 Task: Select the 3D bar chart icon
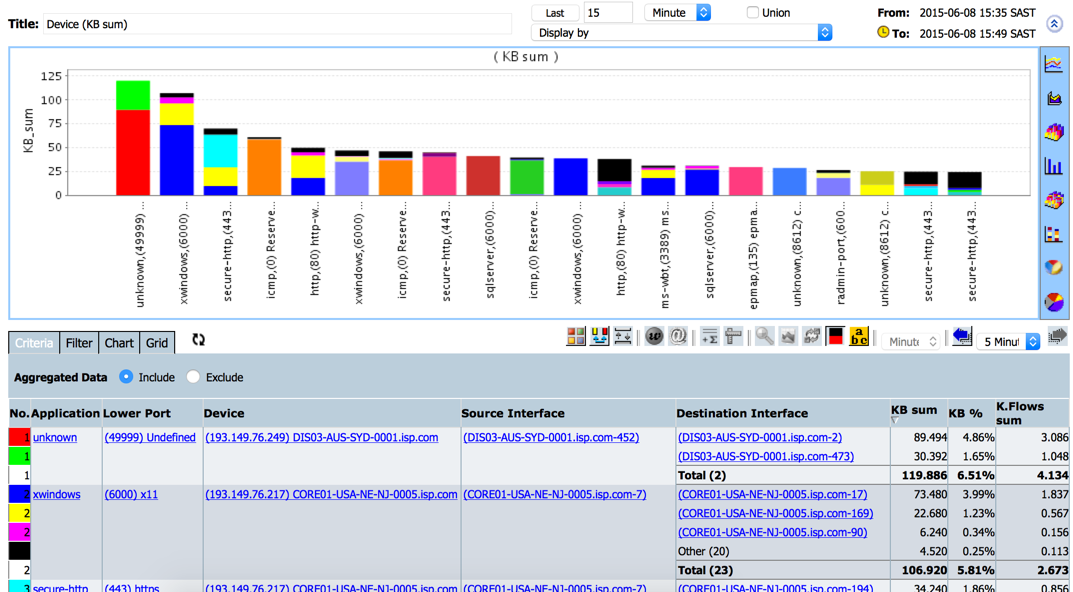(1053, 131)
